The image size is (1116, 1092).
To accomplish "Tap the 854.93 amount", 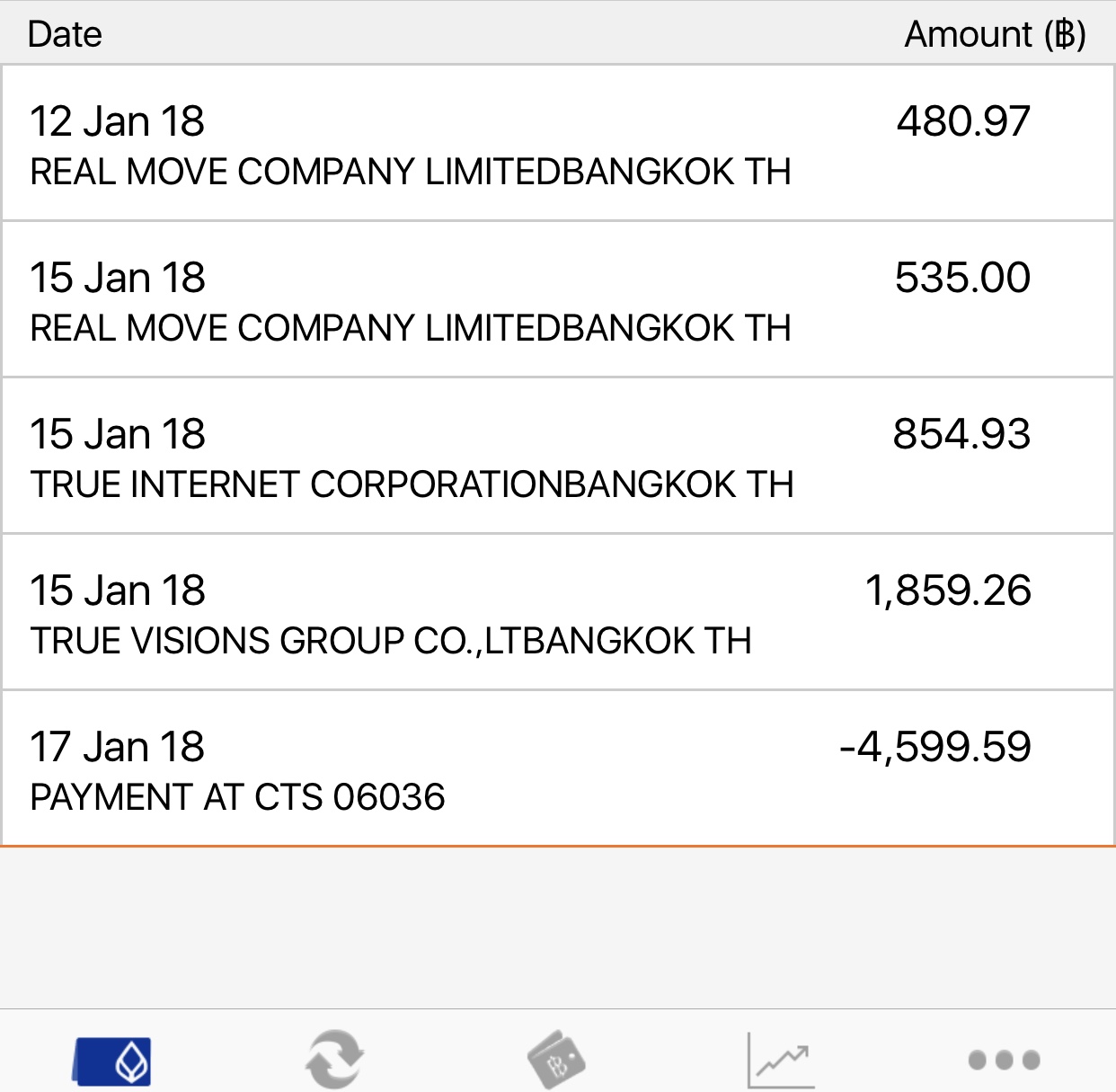I will click(x=961, y=434).
